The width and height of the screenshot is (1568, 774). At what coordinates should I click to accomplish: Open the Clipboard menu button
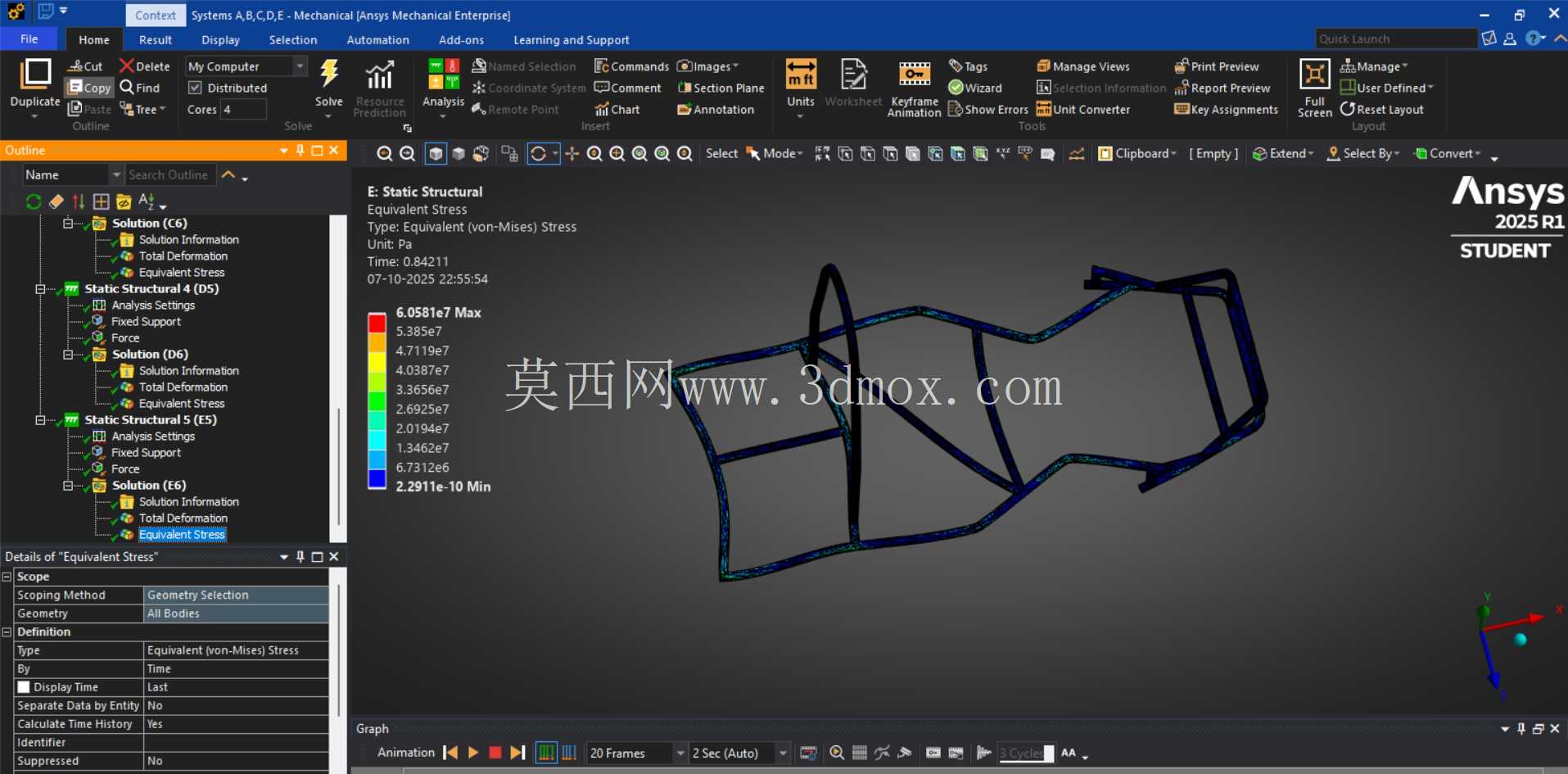(1137, 153)
